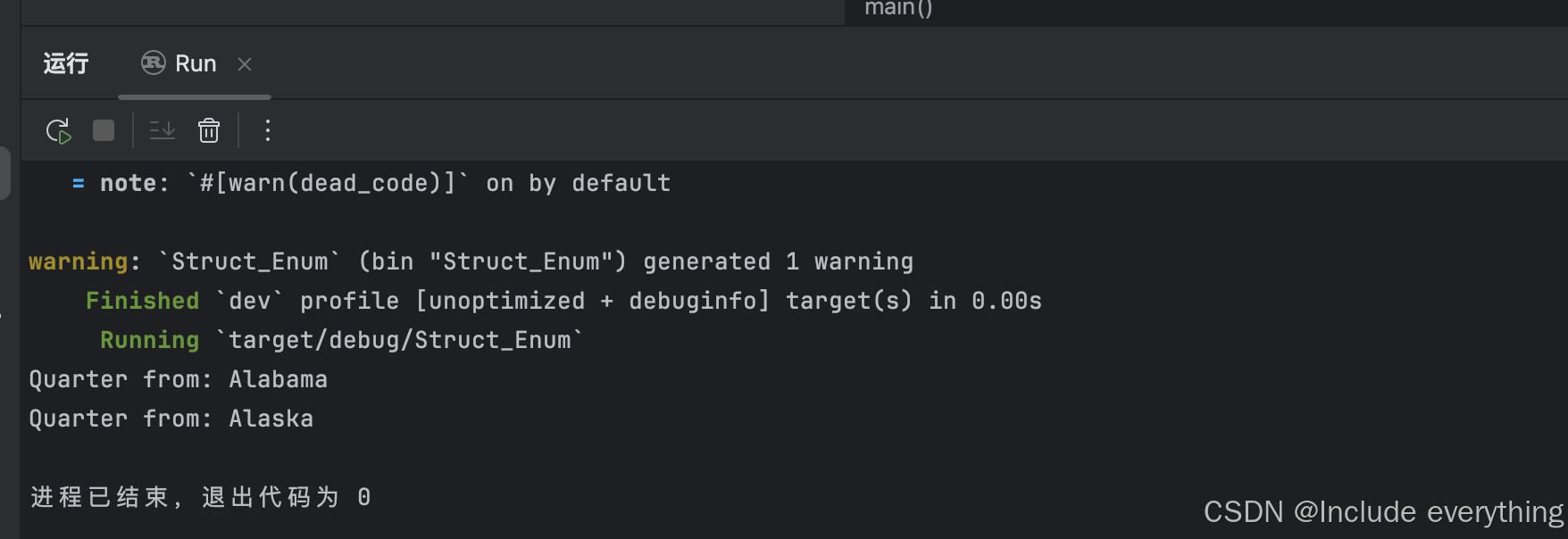Screen dimensions: 1568x539
Task: Click the dead_code note line in console
Action: coord(384,183)
